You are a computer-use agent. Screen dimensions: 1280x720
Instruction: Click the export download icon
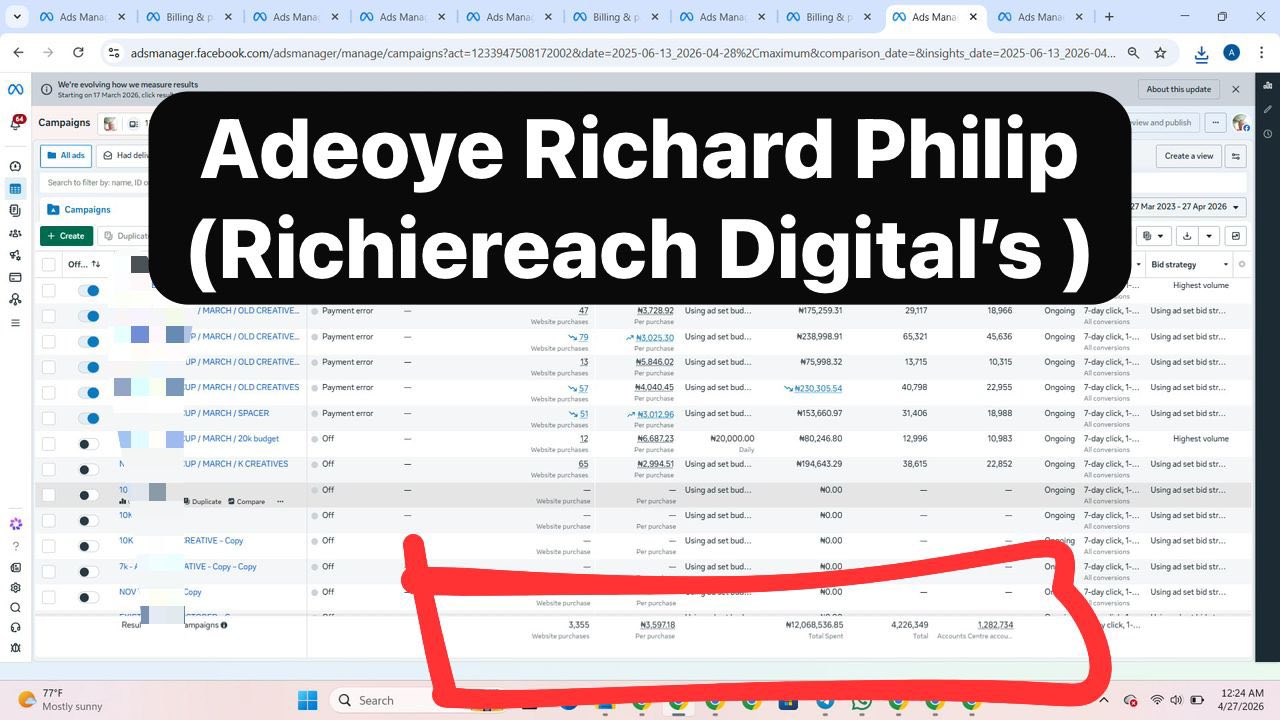[x=1187, y=236]
